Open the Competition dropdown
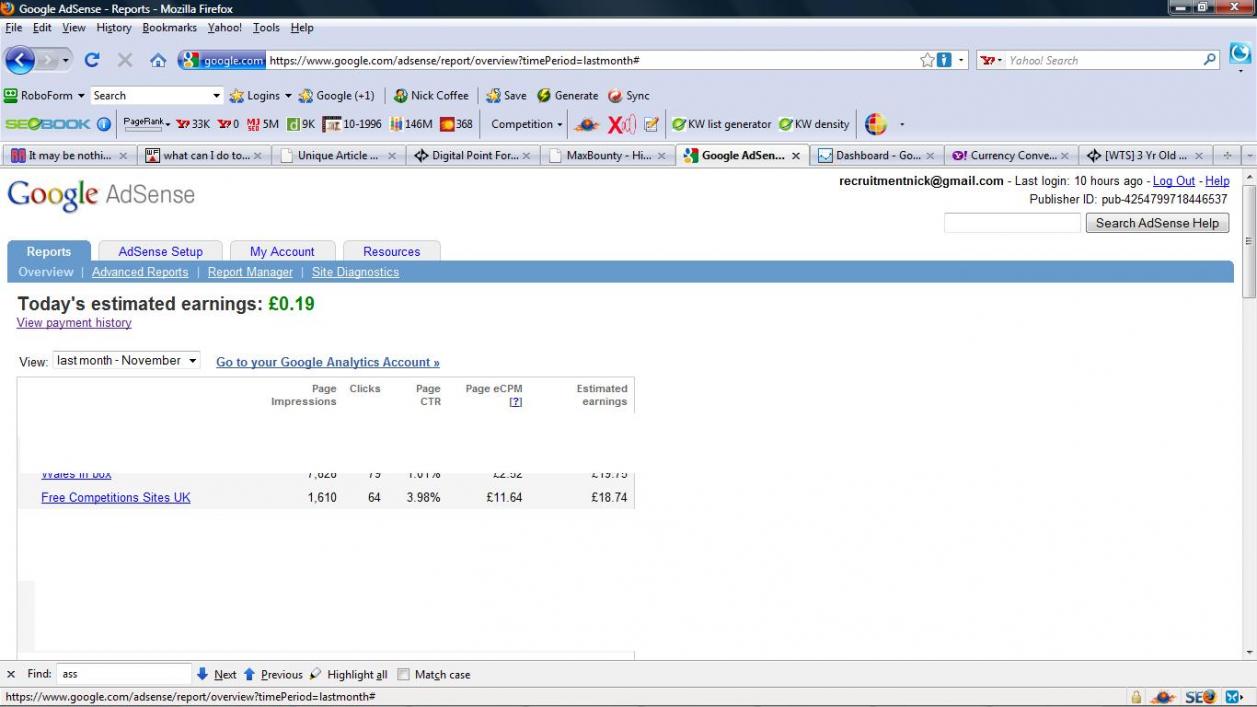This screenshot has width=1257, height=707. 526,125
